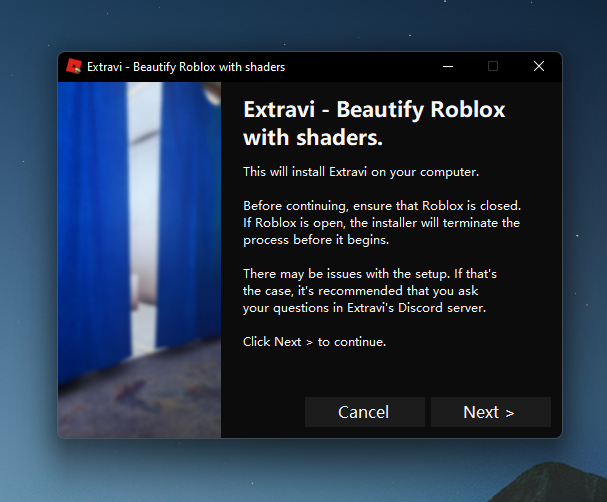
Task: Click the heading 'Extravi - Beautify Roblox with shaders.'
Action: click(x=374, y=123)
